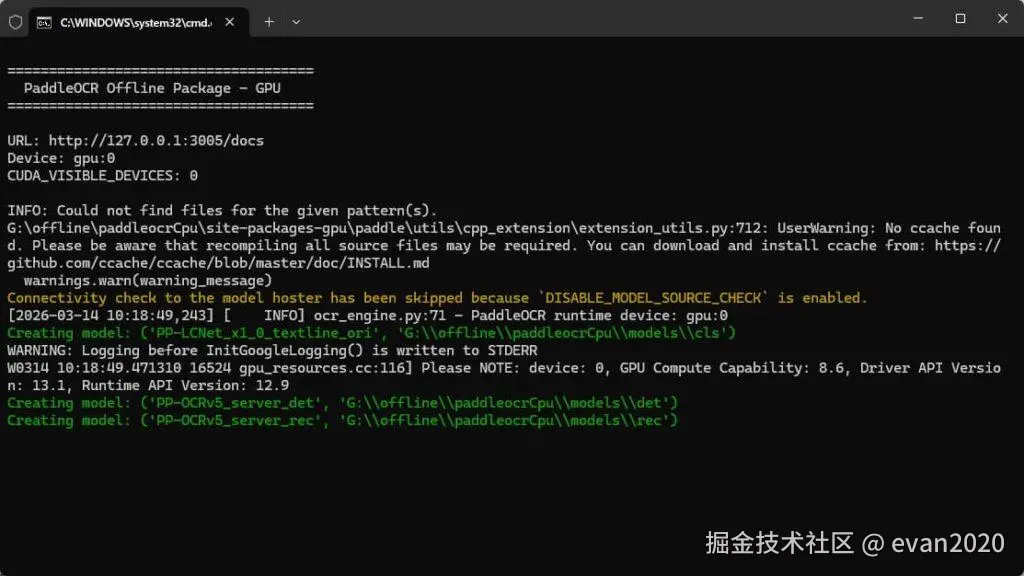Click the 'PaddleOCR Offline Package - GPU' heading
The width and height of the screenshot is (1024, 576).
coord(152,88)
